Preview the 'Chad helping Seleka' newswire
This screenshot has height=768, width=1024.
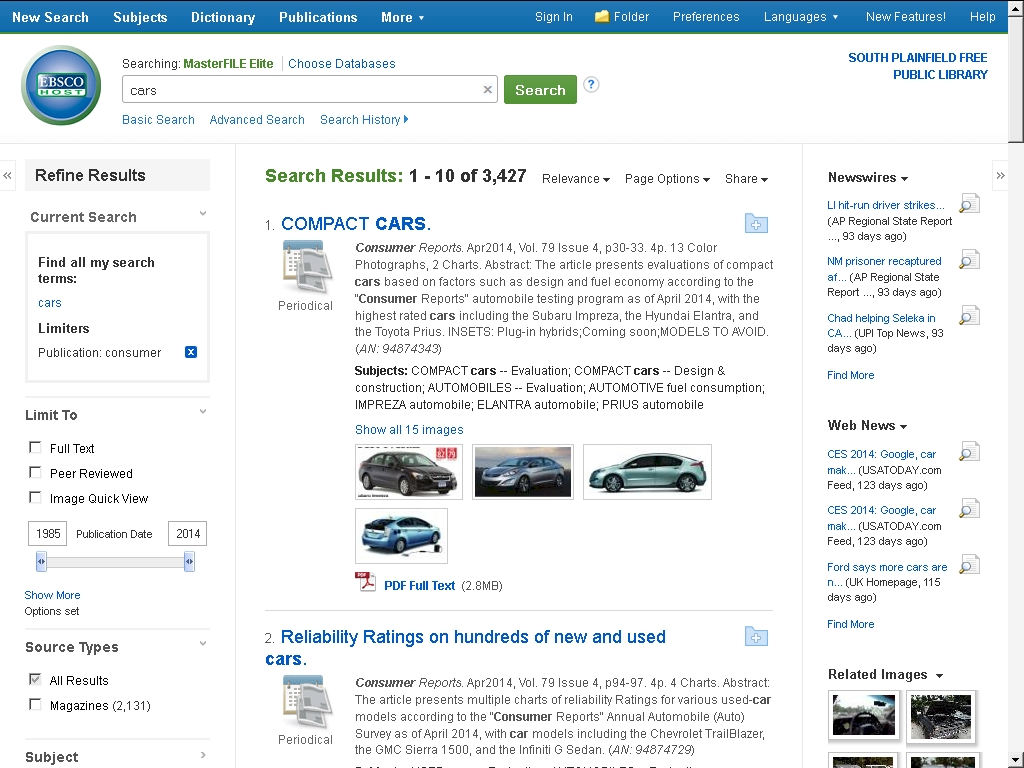click(x=969, y=316)
